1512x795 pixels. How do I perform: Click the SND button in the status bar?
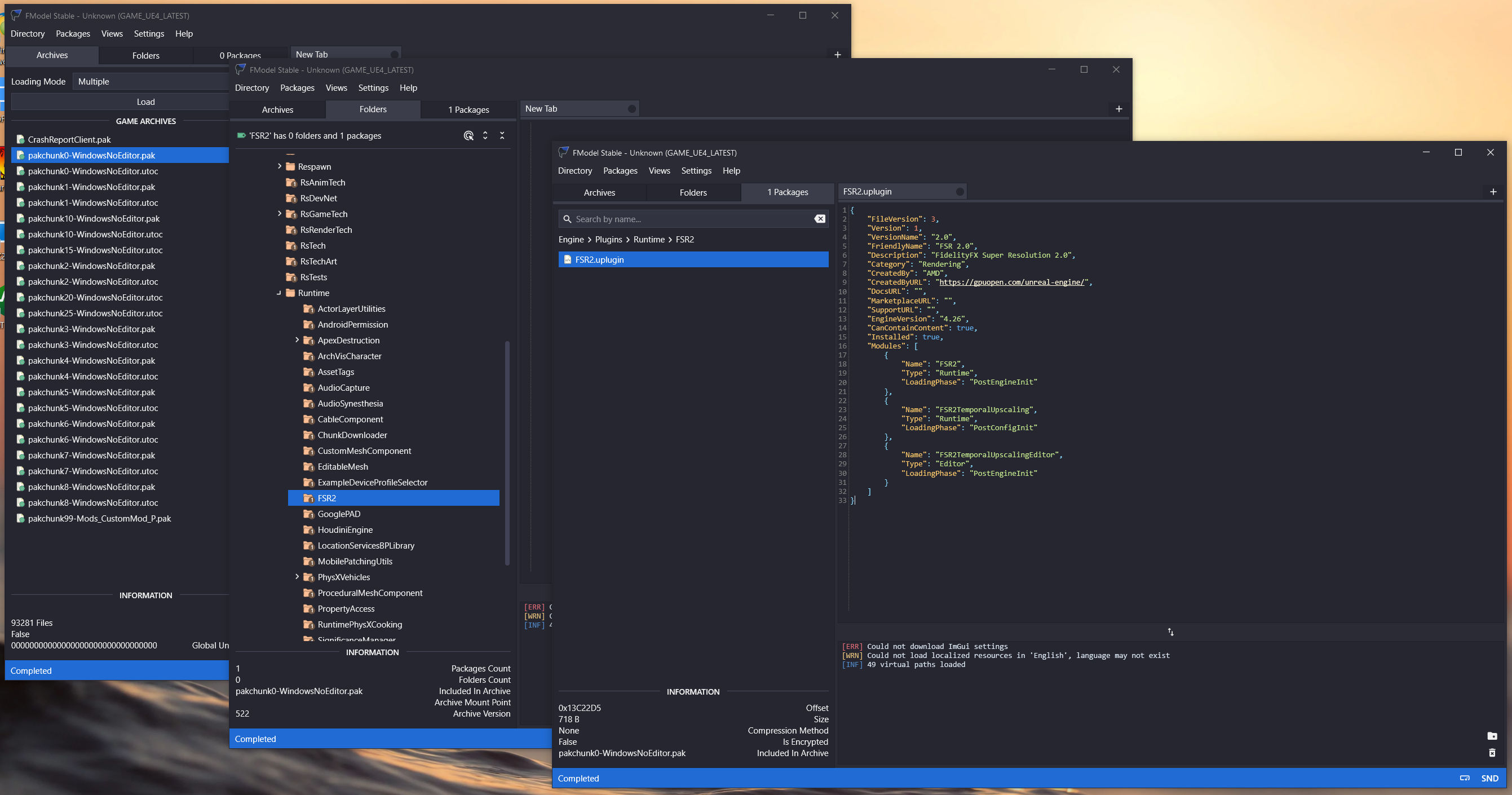point(1489,779)
